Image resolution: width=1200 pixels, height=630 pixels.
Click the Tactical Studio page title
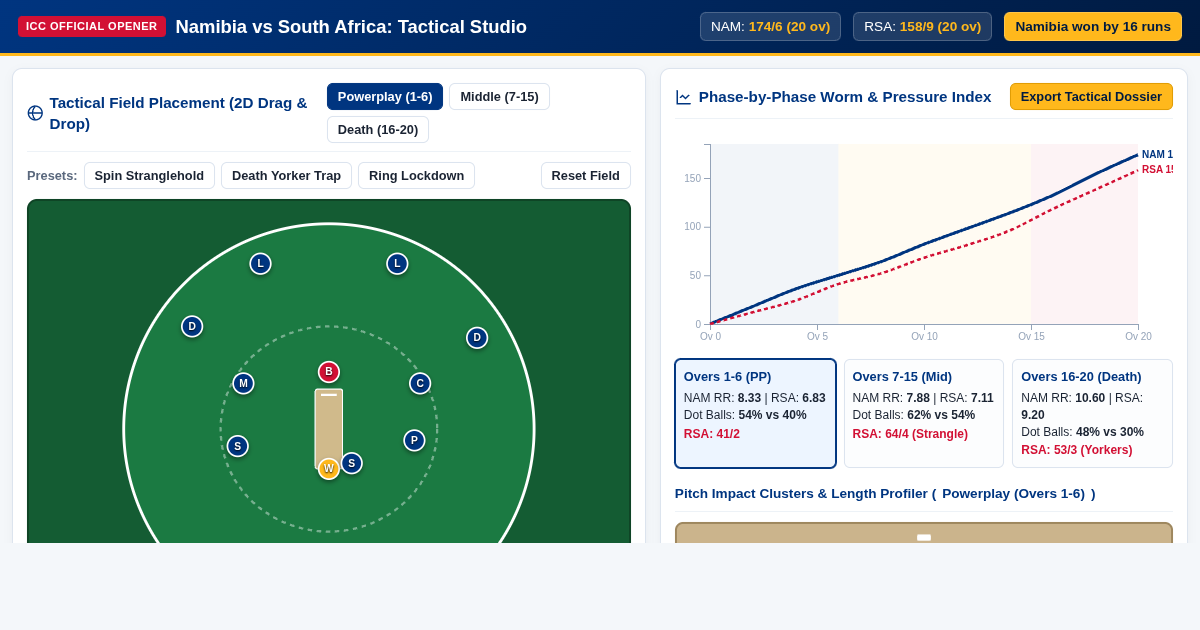[351, 27]
